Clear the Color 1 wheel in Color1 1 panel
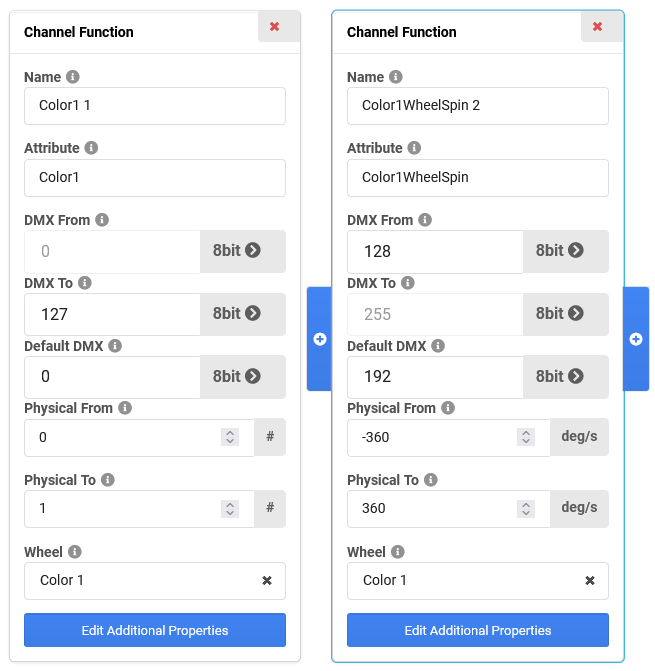 tap(267, 580)
